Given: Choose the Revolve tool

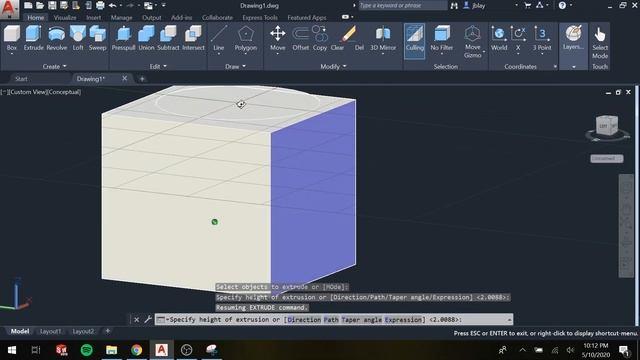Looking at the screenshot, I should click(x=57, y=38).
